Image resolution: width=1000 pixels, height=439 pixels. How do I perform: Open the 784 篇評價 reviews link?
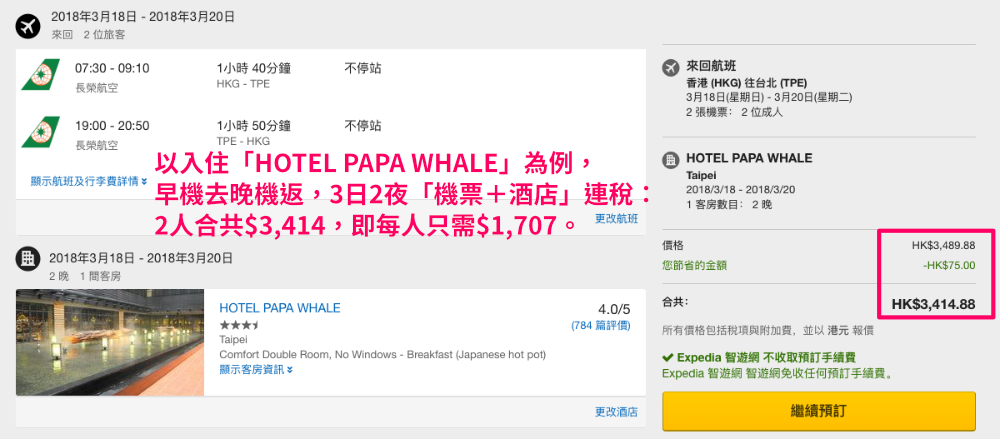[x=600, y=325]
